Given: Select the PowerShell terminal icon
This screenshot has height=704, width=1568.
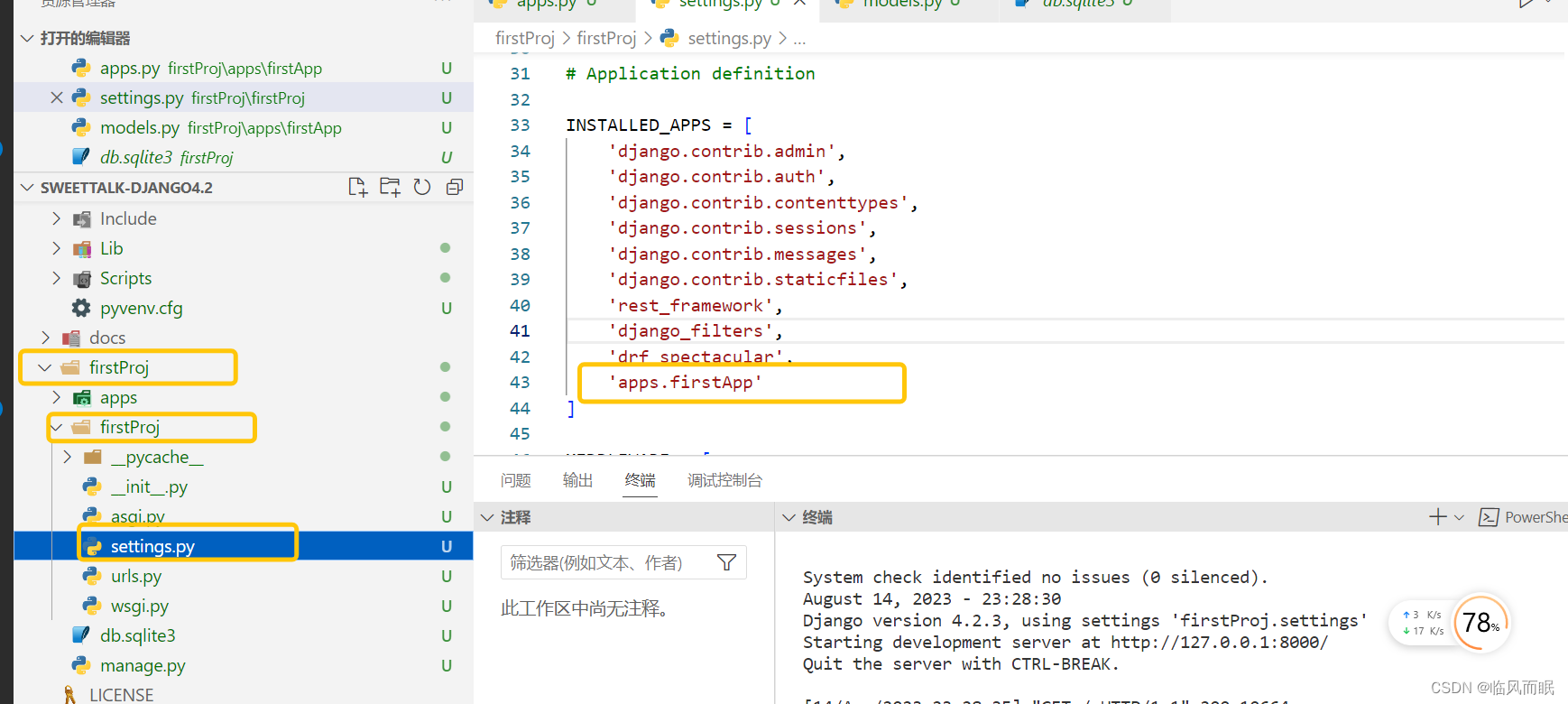Looking at the screenshot, I should 1489,517.
